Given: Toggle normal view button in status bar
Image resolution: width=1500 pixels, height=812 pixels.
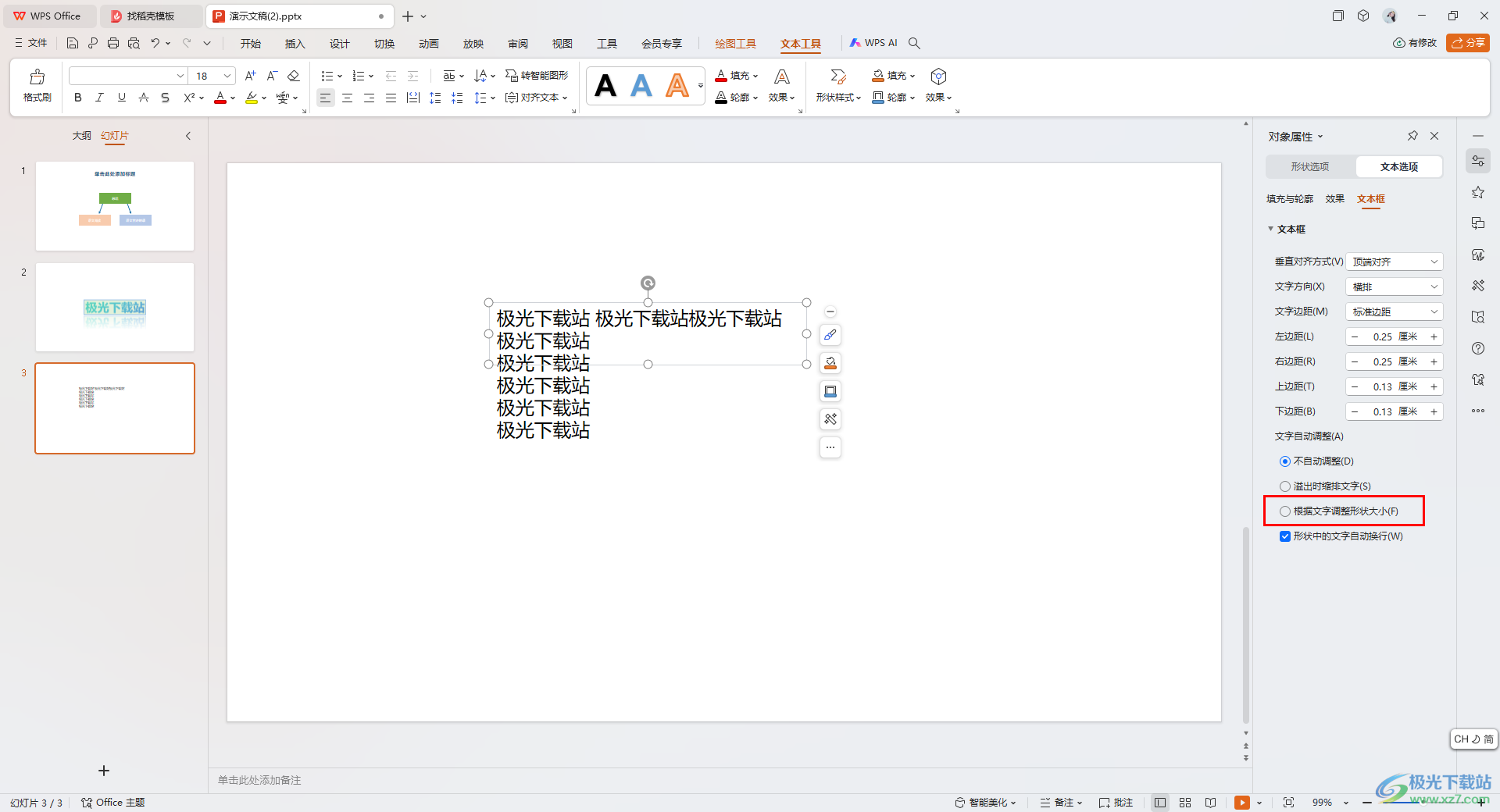Looking at the screenshot, I should point(1160,803).
